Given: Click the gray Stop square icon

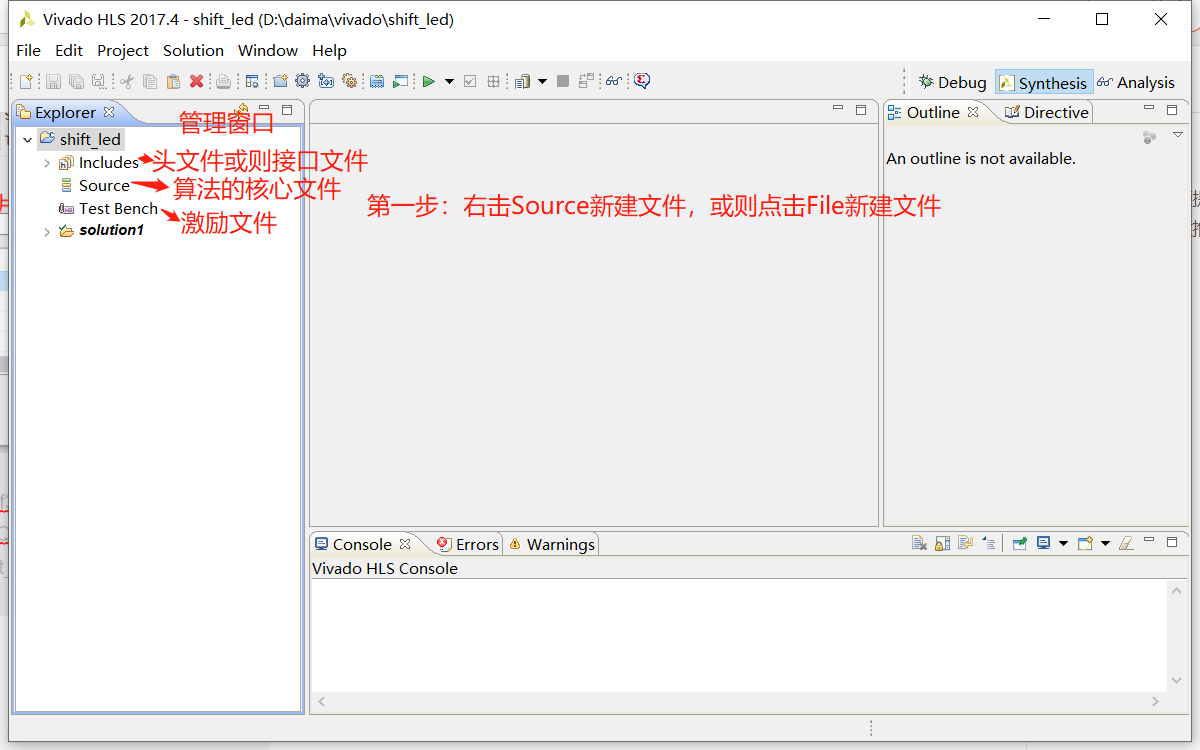Looking at the screenshot, I should pos(562,81).
